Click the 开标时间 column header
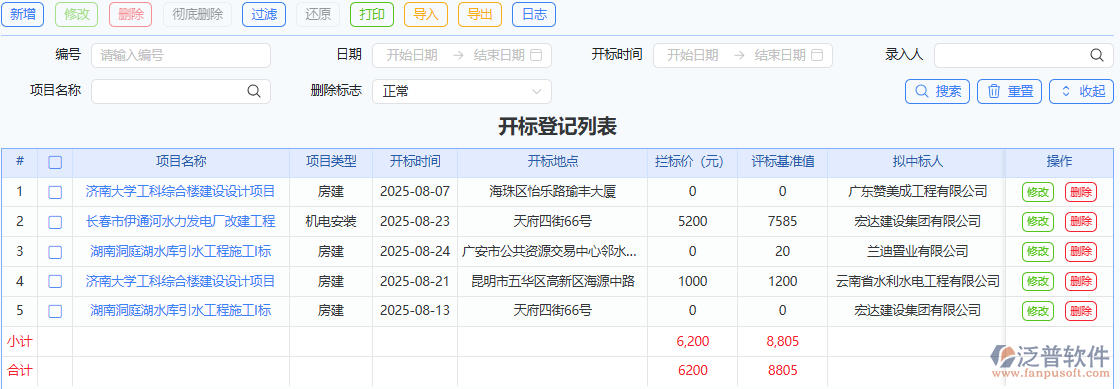The width and height of the screenshot is (1120, 389). [x=415, y=162]
